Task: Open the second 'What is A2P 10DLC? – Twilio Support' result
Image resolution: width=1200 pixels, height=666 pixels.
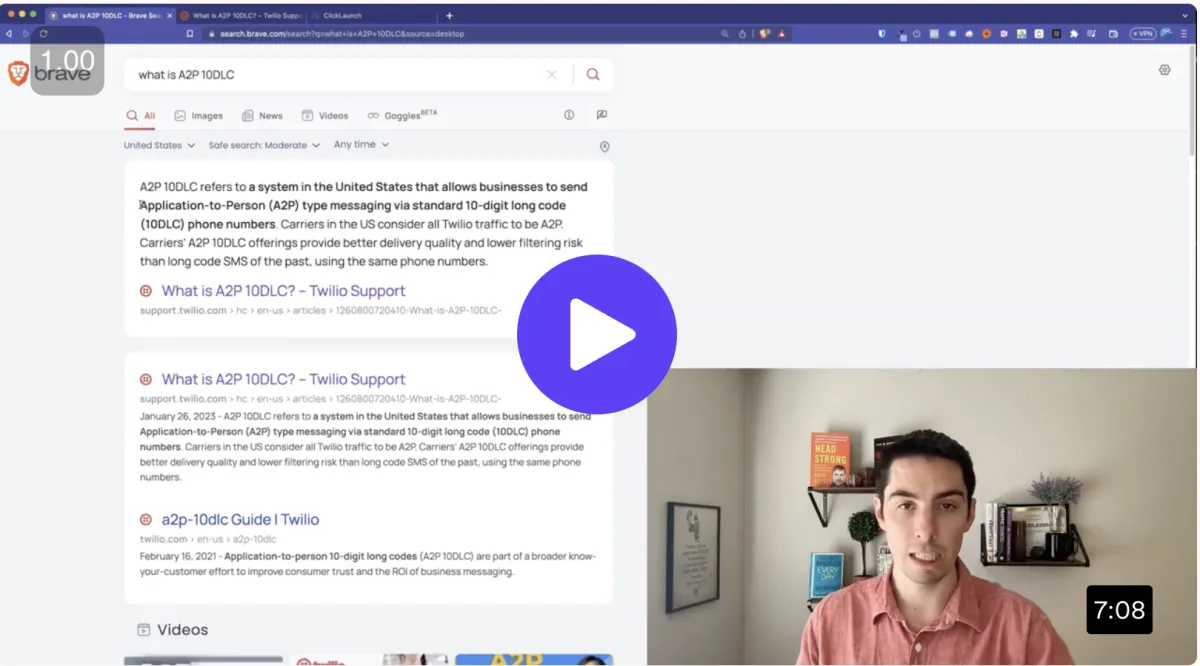Action: (x=283, y=380)
